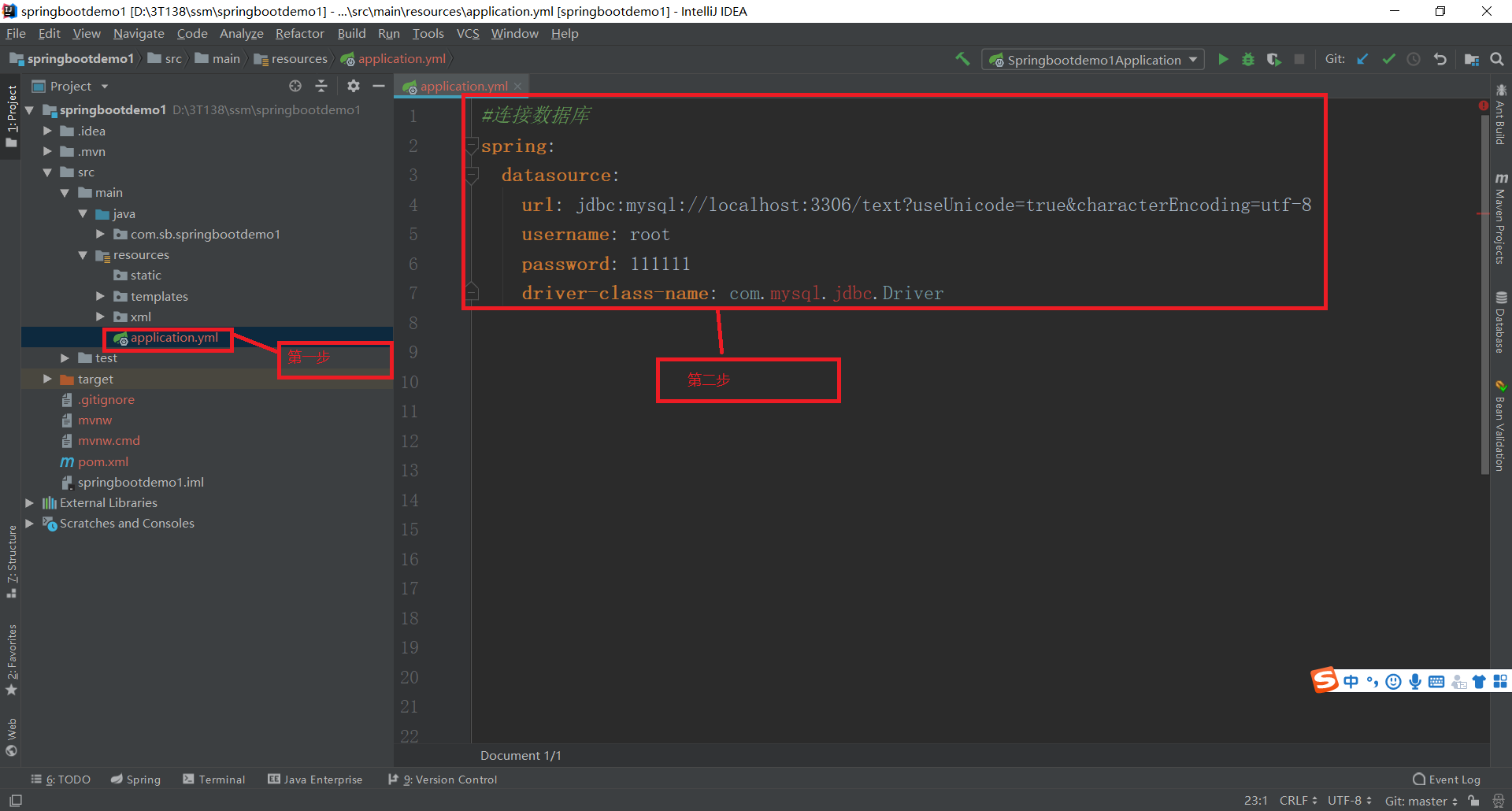Open the UTF-8 encoding dropdown
This screenshot has height=811, width=1512.
coord(1350,801)
